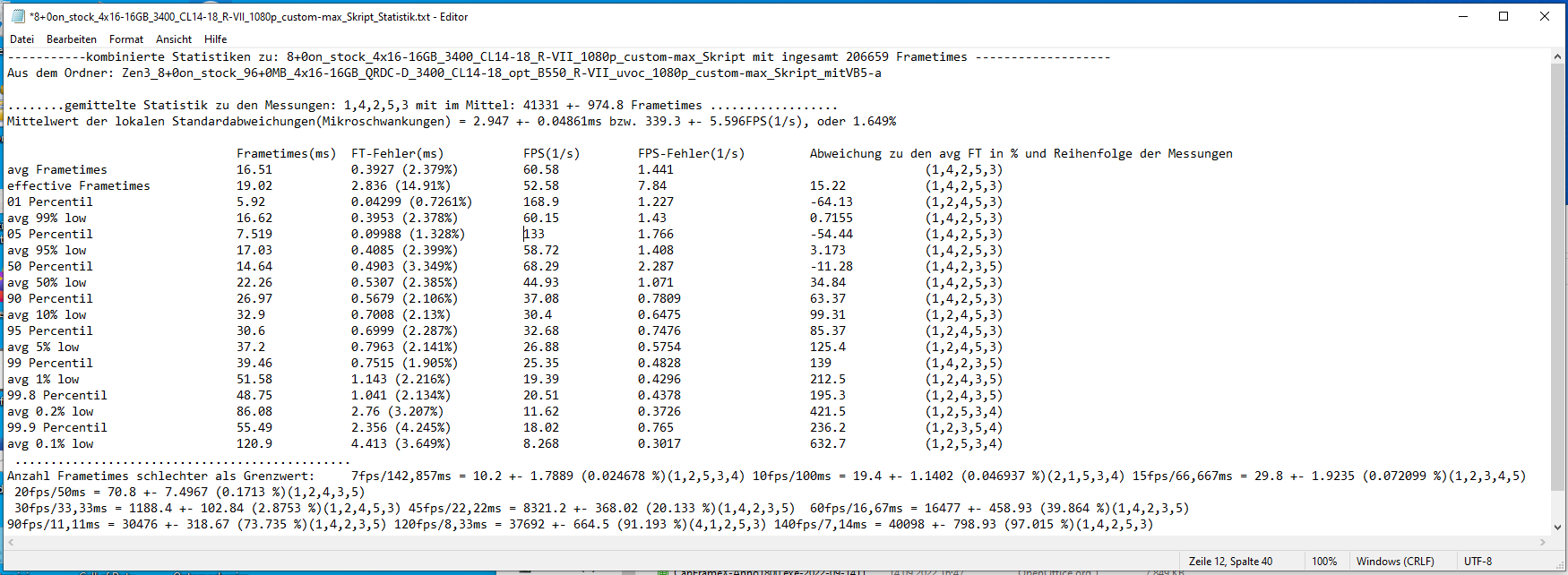Viewport: 1568px width, 575px height.
Task: Click the horizontal scrollbar right arrow
Action: click(x=1543, y=542)
